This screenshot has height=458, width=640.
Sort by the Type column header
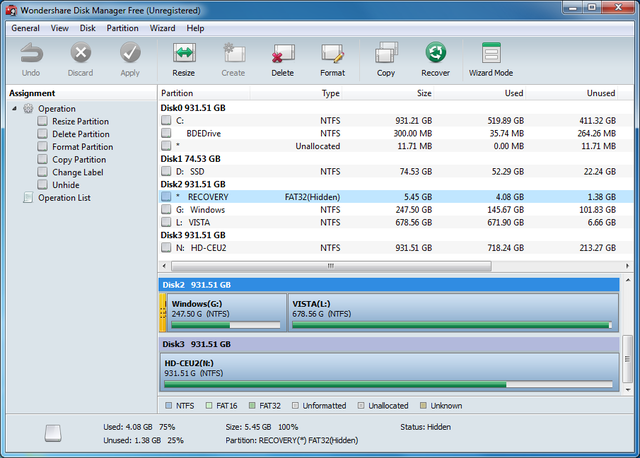click(x=296, y=93)
